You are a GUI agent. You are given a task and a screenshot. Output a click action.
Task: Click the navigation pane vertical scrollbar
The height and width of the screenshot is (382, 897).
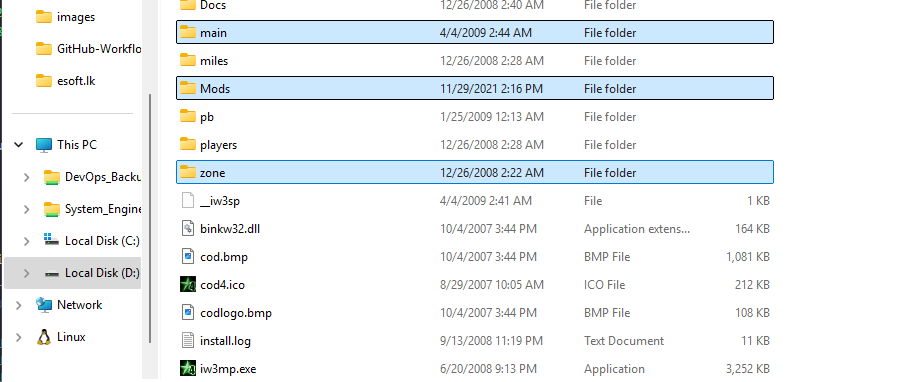click(x=150, y=218)
